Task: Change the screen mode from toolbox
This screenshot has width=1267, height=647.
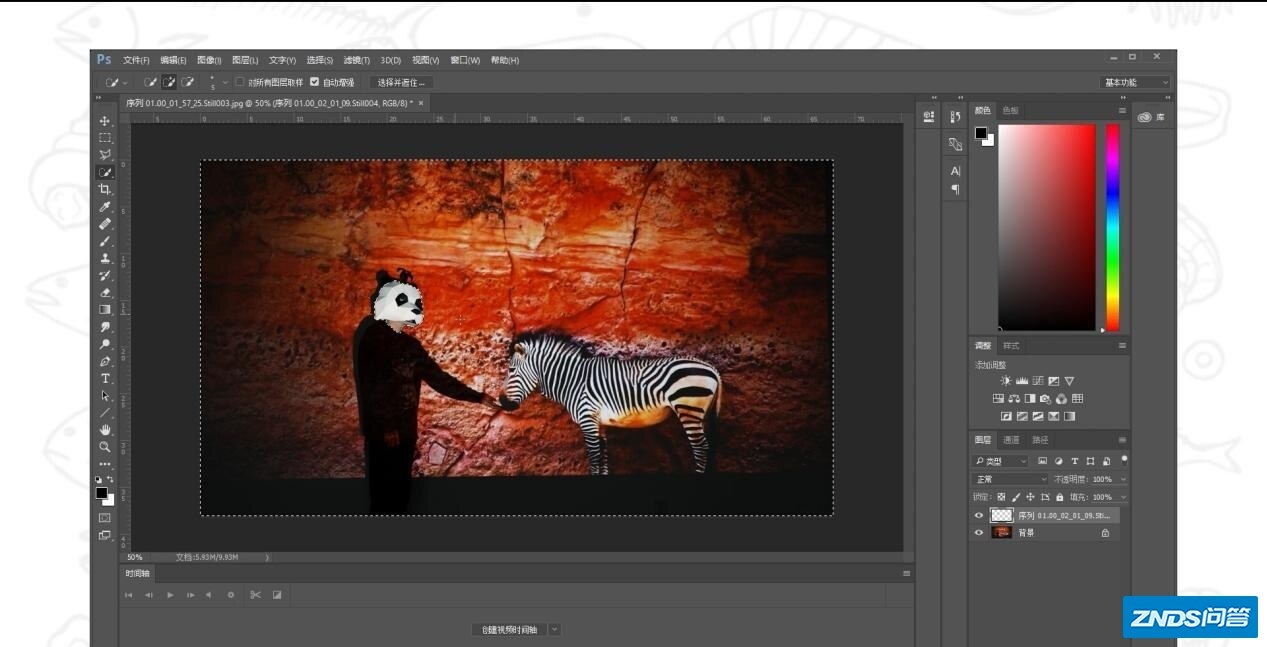Action: [x=105, y=535]
